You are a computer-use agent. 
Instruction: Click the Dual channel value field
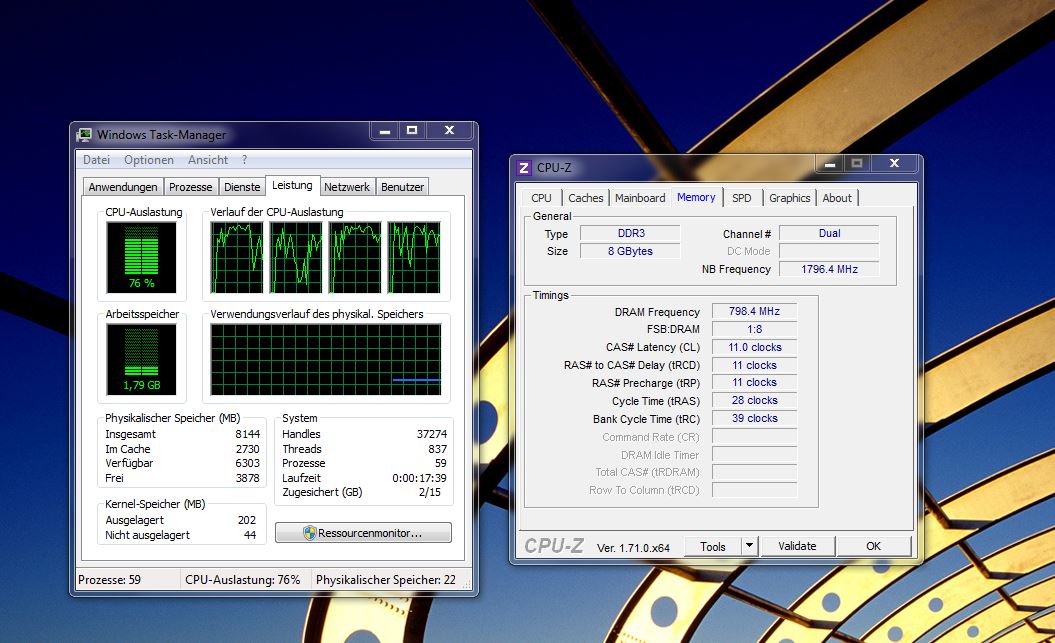pos(829,233)
